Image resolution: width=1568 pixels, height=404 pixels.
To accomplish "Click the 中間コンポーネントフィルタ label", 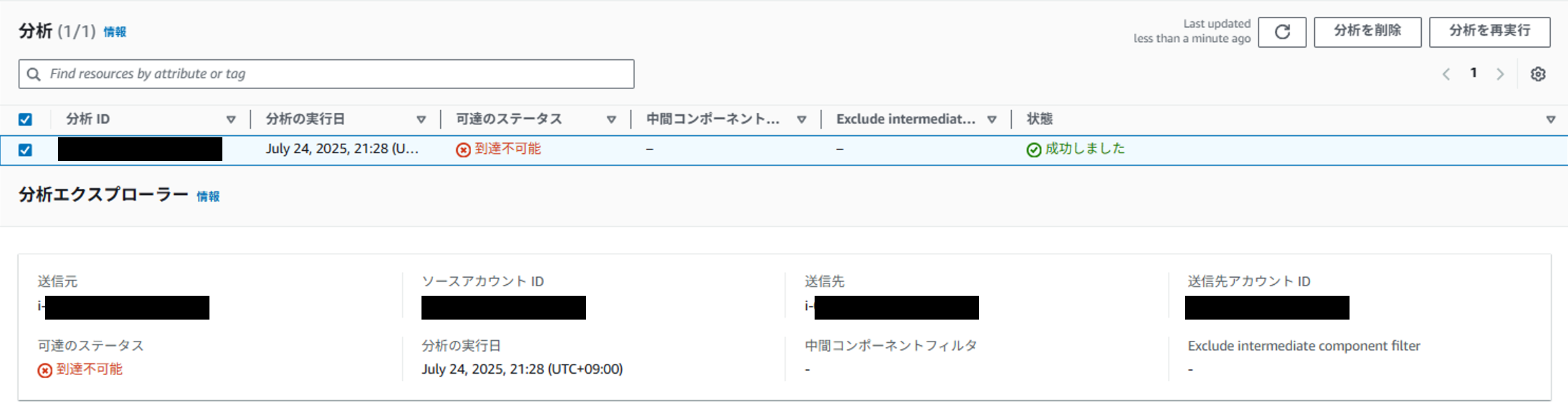I will click(891, 346).
